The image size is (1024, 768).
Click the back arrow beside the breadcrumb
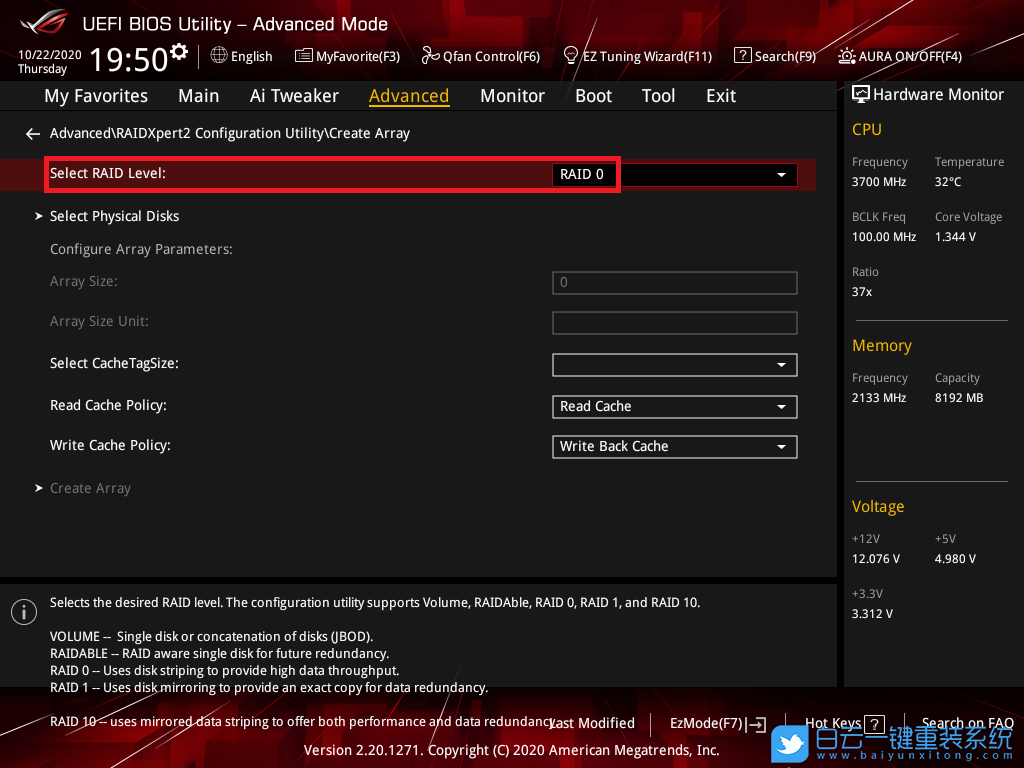pyautogui.click(x=33, y=133)
